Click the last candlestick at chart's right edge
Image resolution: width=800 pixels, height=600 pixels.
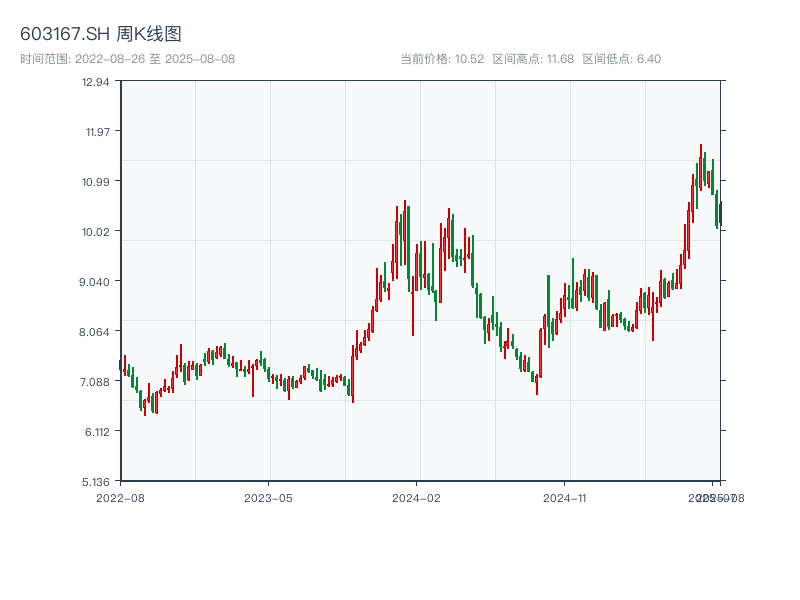pyautogui.click(x=719, y=214)
